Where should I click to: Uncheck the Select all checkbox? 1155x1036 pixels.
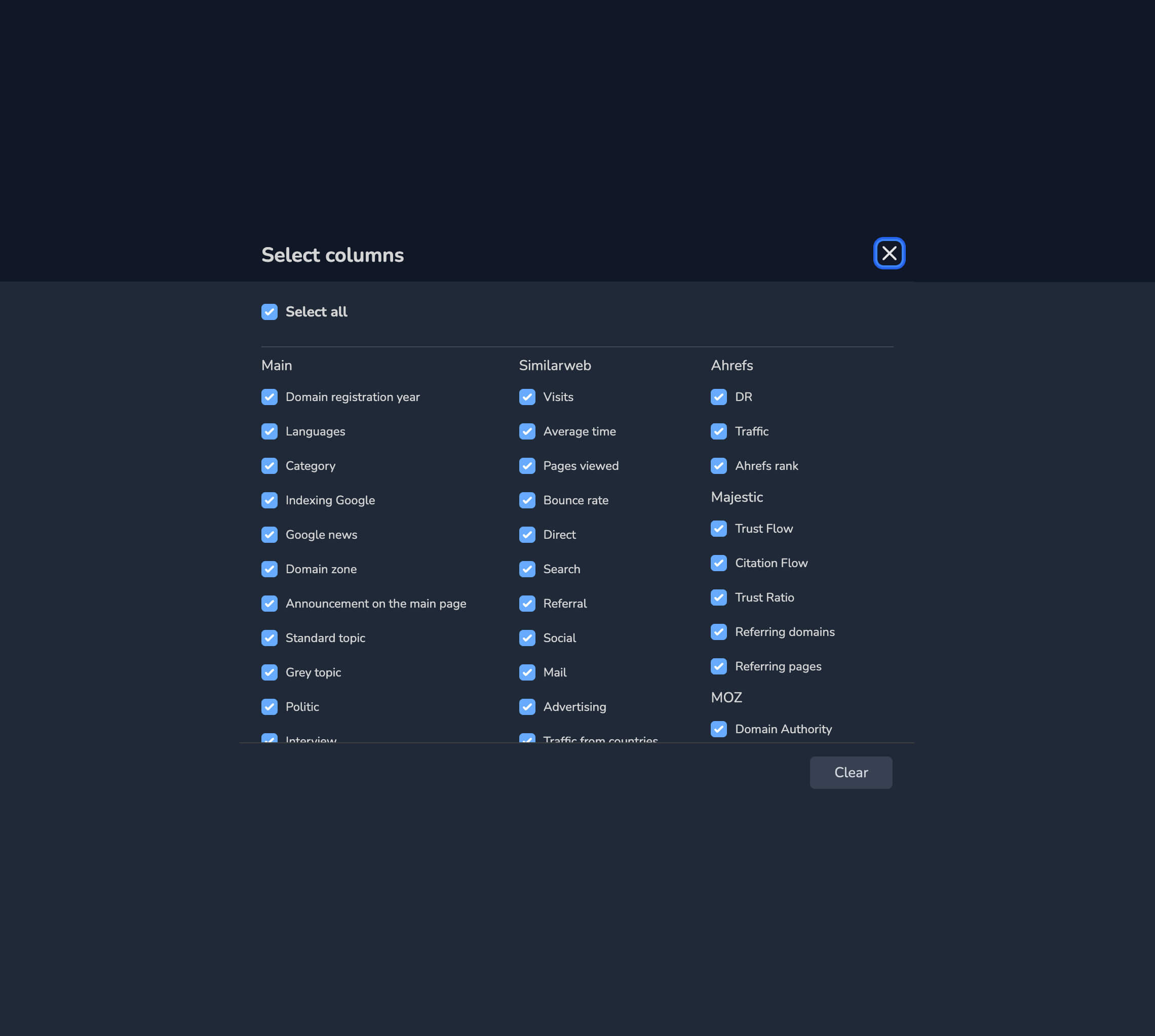pyautogui.click(x=269, y=312)
